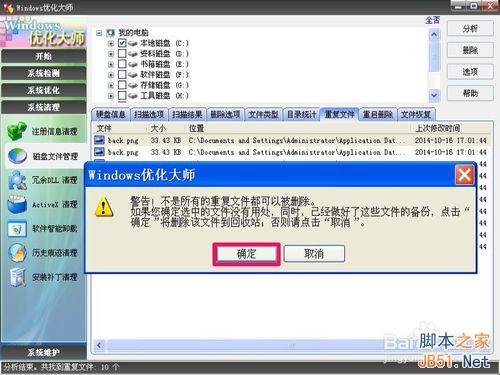Screen dimensions: 500x375
Task: Enable the 软件磁盘 (F:) checkbox
Action: click(x=122, y=74)
